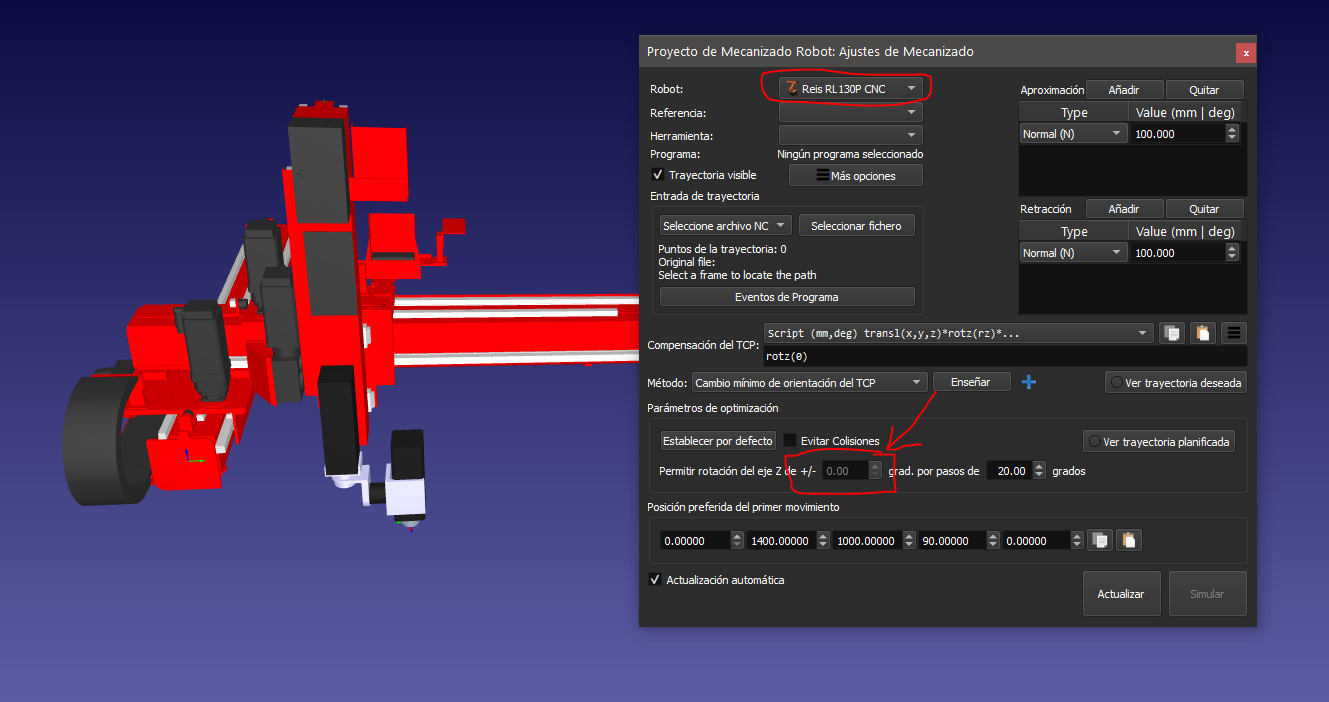1329x702 pixels.
Task: Copy the TCP compensation script
Action: click(x=1171, y=333)
